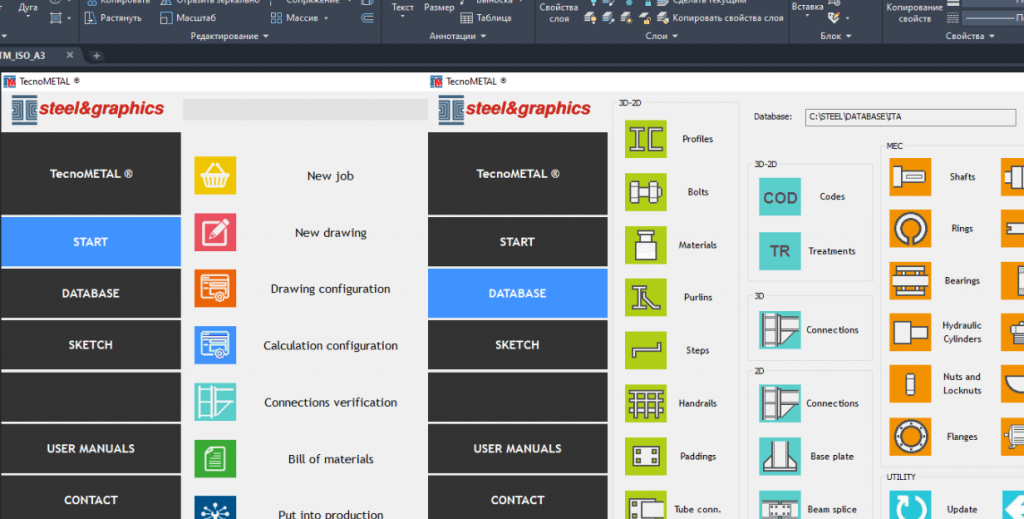Click the Base plate icon

coord(780,456)
